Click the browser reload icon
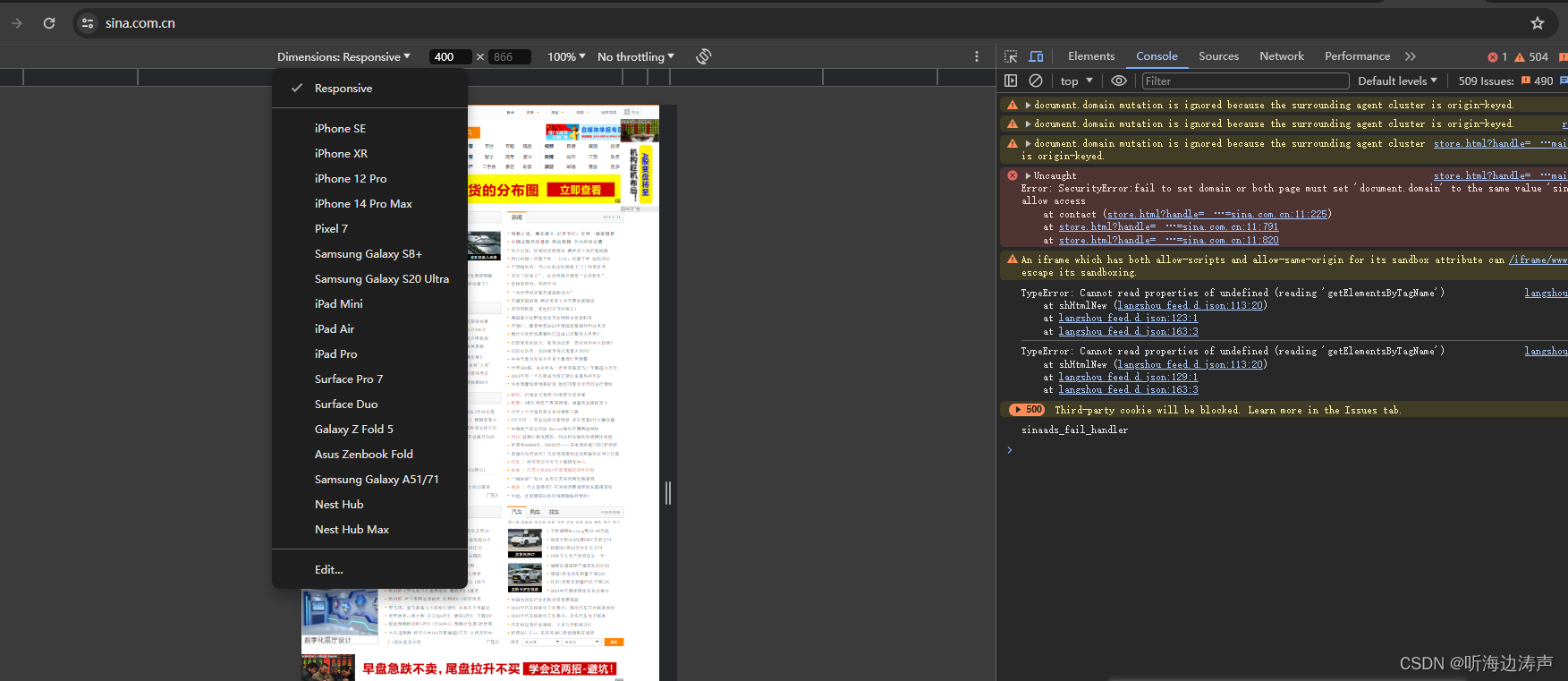Image resolution: width=1568 pixels, height=681 pixels. [49, 23]
